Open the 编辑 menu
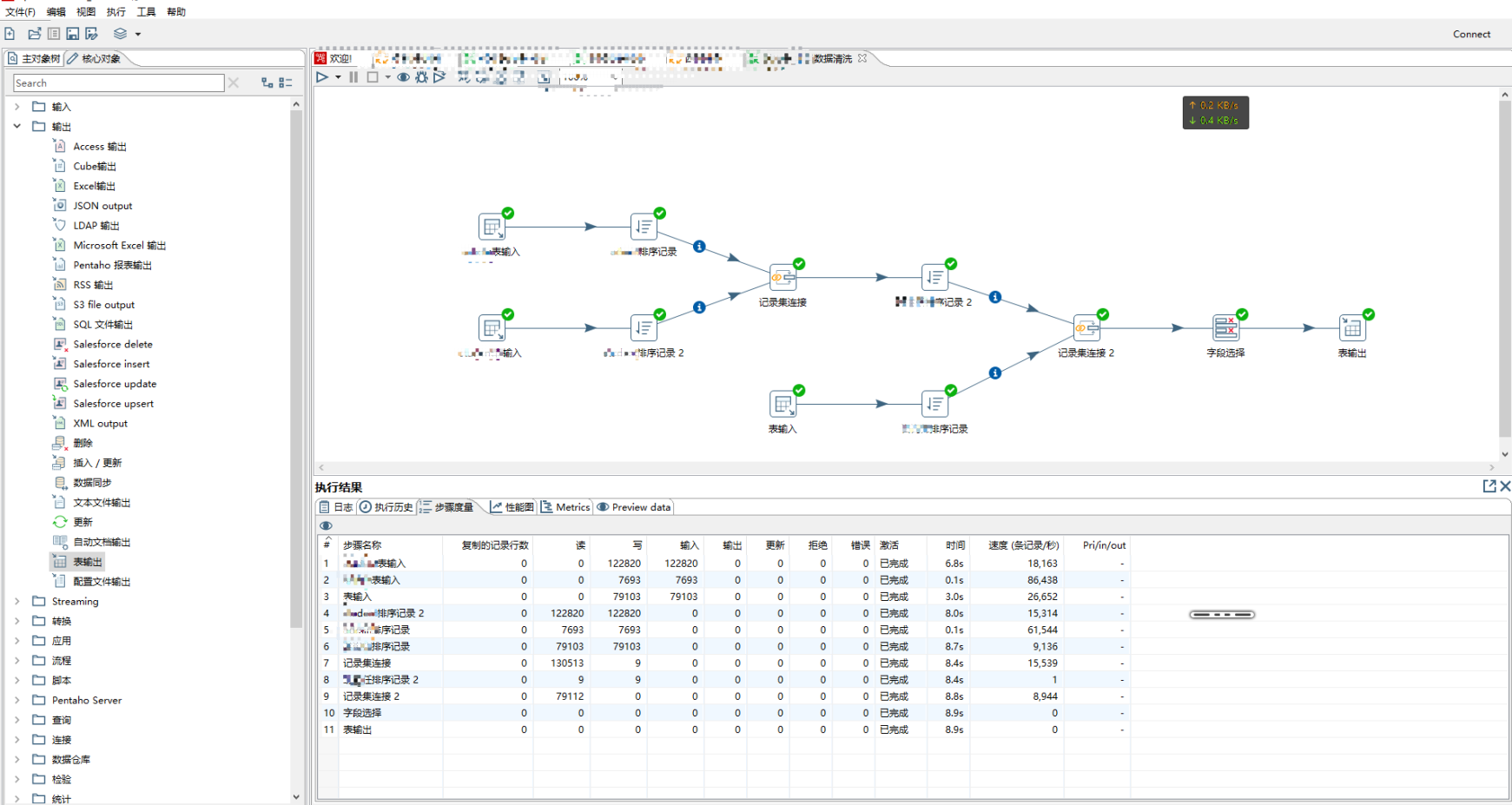The width and height of the screenshot is (1512, 805). (x=56, y=12)
